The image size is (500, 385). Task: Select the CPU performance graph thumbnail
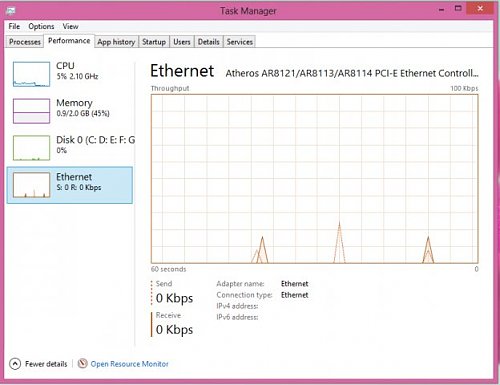31,74
